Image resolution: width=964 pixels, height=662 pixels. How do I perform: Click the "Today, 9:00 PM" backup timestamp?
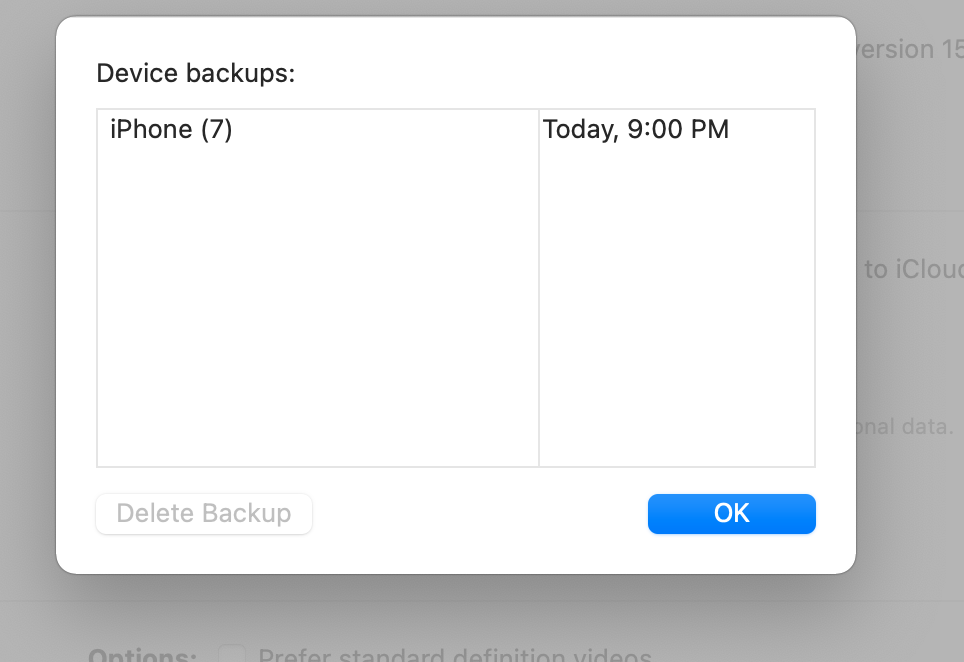coord(636,129)
